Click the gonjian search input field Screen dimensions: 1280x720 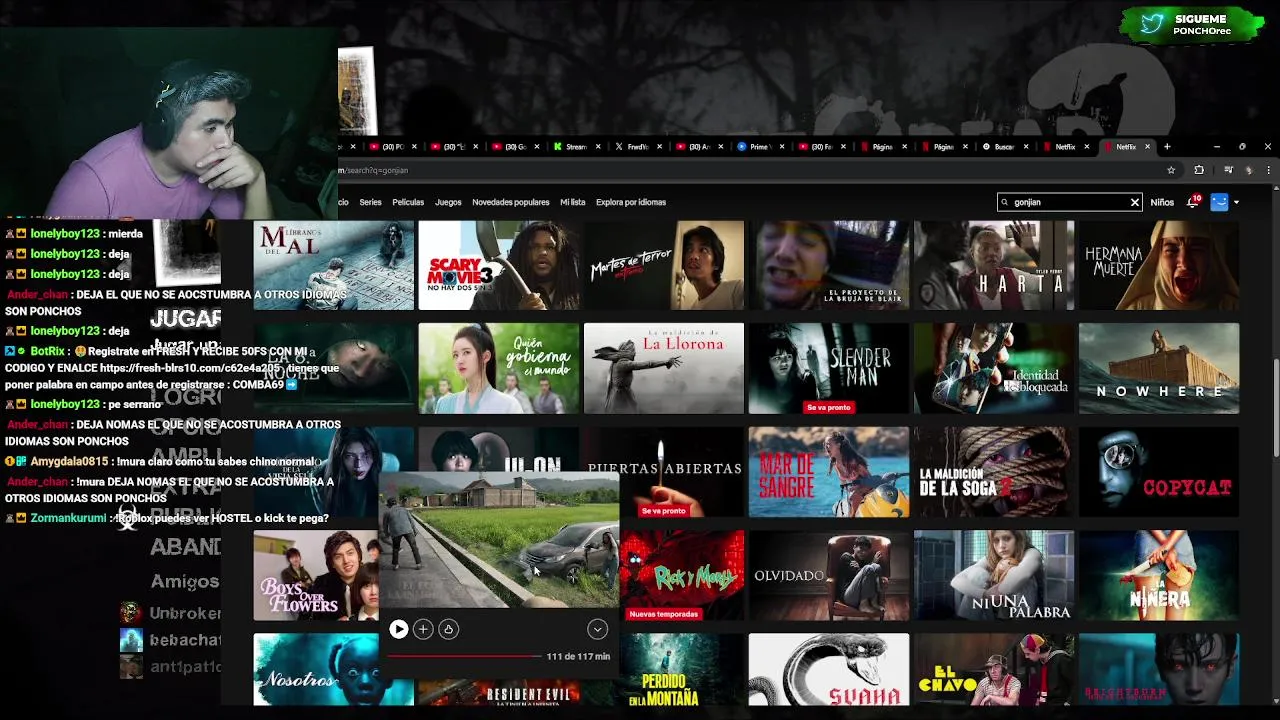tap(1070, 202)
